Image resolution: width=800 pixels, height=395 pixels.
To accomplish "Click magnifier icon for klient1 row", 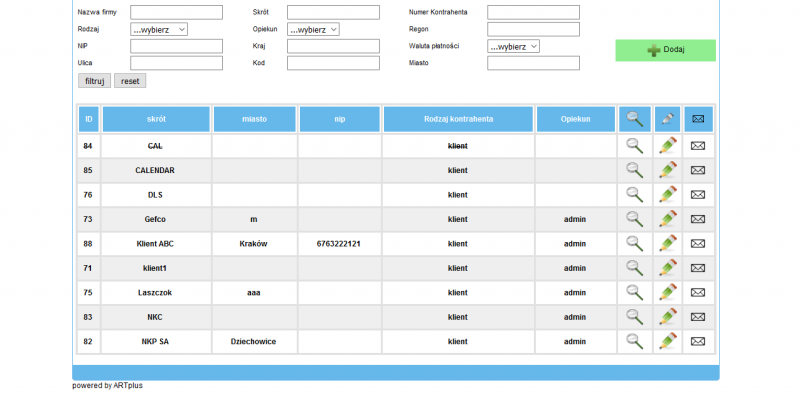I will [634, 268].
